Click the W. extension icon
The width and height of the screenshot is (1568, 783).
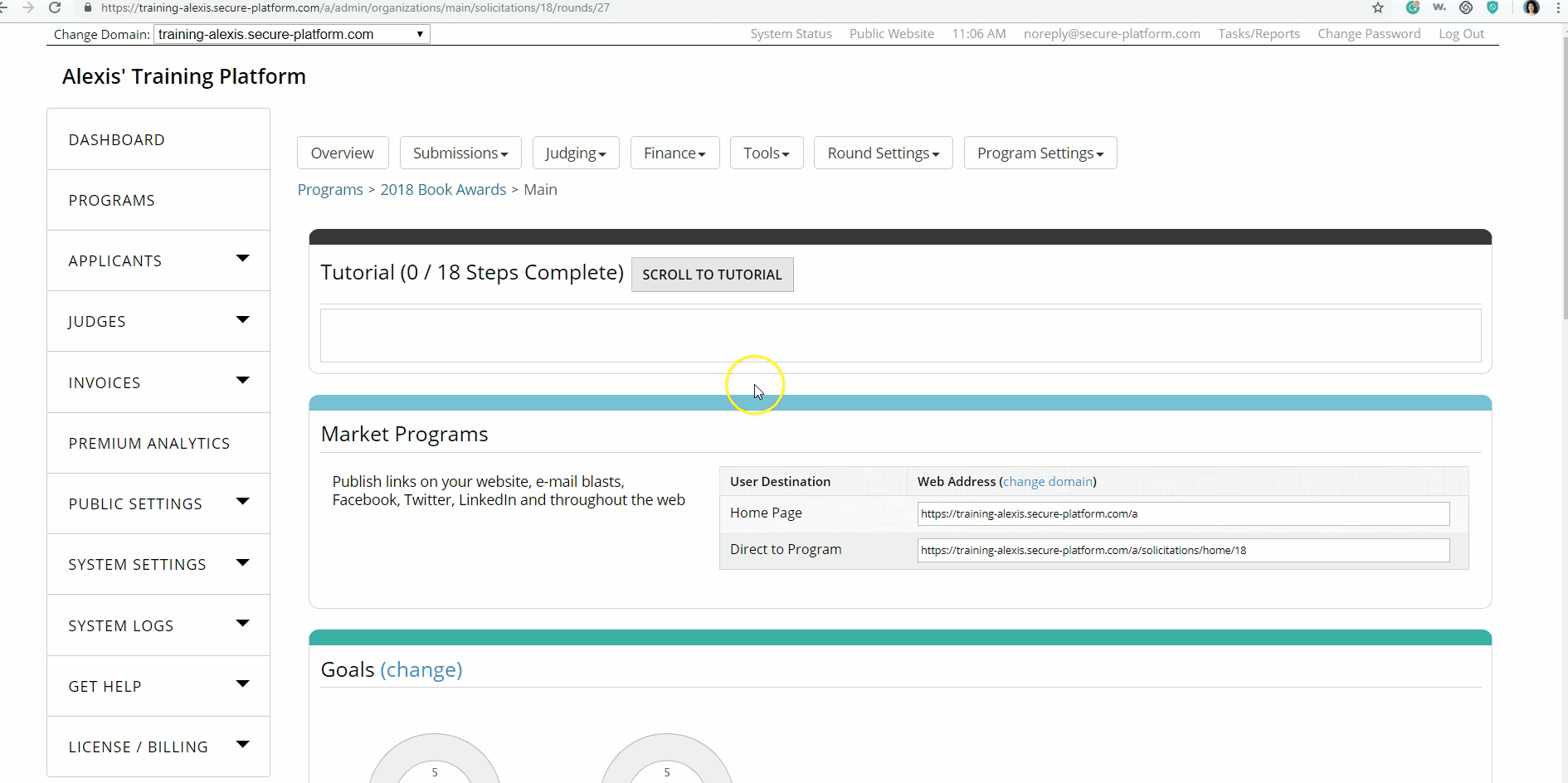coord(1439,7)
